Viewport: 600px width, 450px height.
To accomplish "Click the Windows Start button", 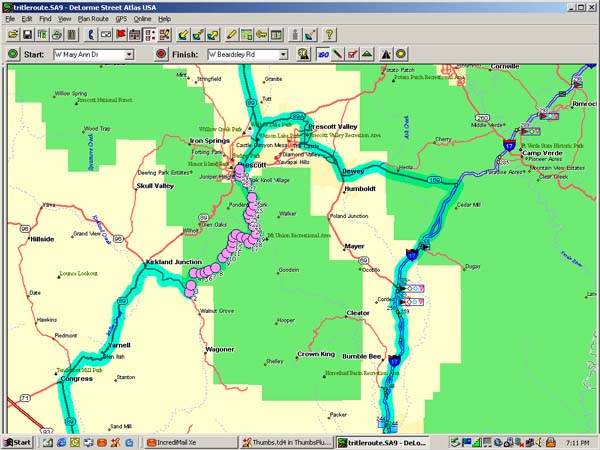I will tap(18, 443).
